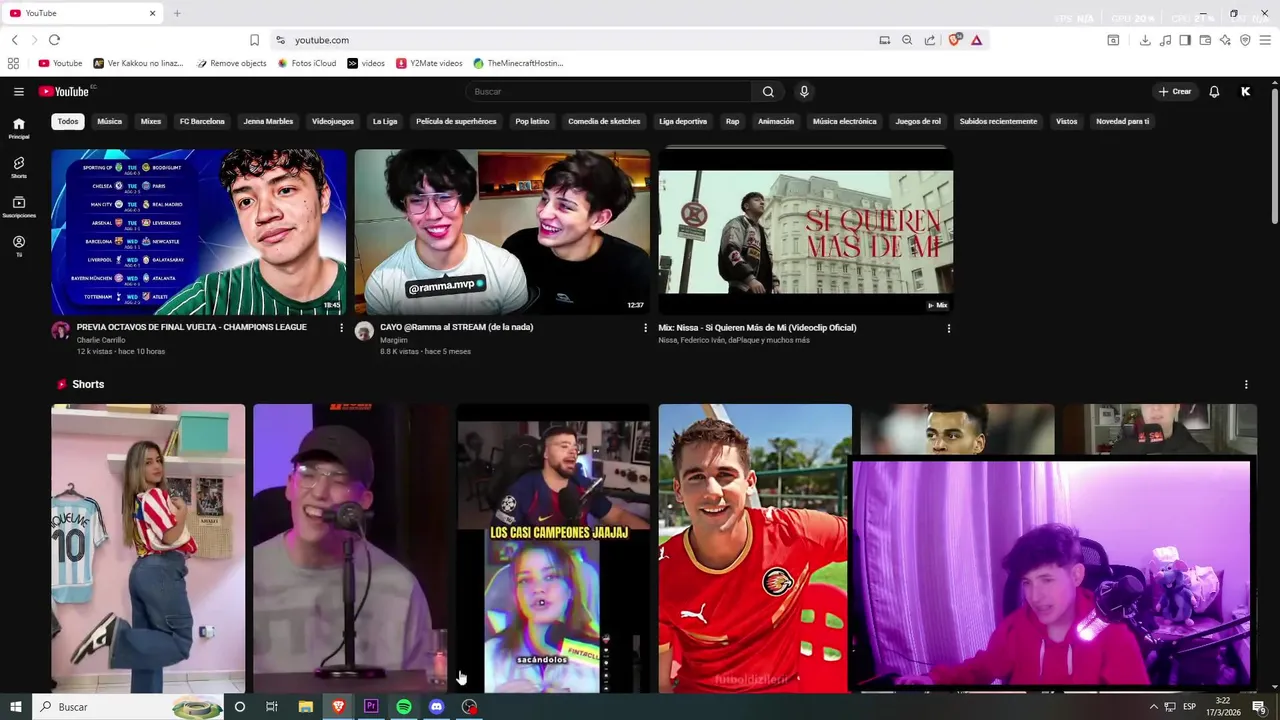Viewport: 1280px width, 720px height.
Task: Open Shorts in the sidebar
Action: click(18, 167)
